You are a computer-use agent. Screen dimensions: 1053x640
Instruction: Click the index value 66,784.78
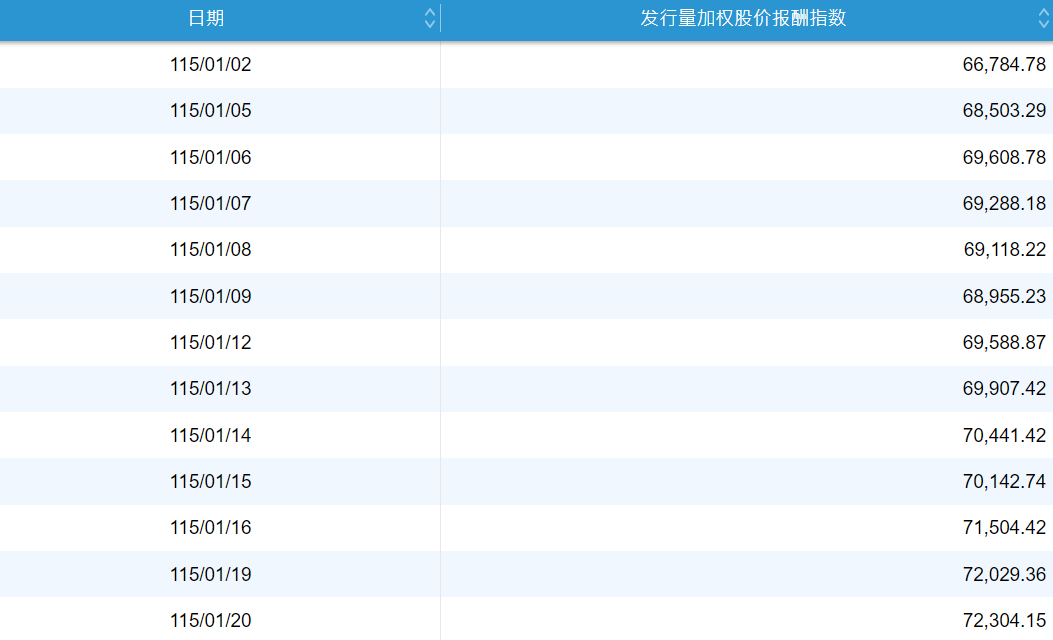[1004, 65]
